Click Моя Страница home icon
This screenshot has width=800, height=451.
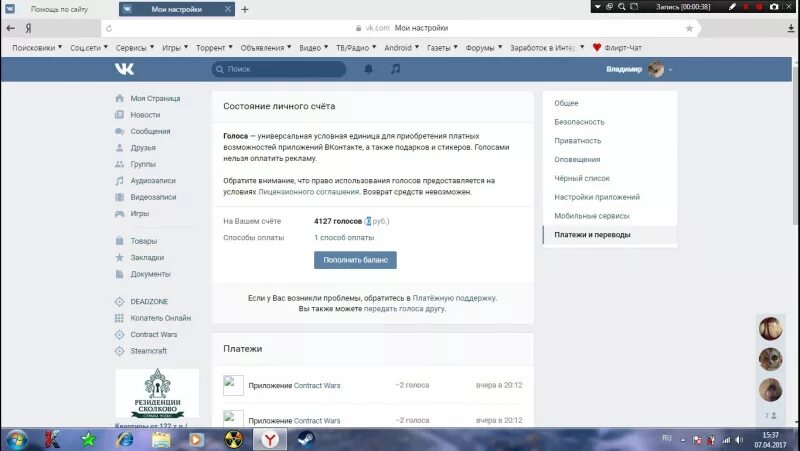tap(119, 98)
